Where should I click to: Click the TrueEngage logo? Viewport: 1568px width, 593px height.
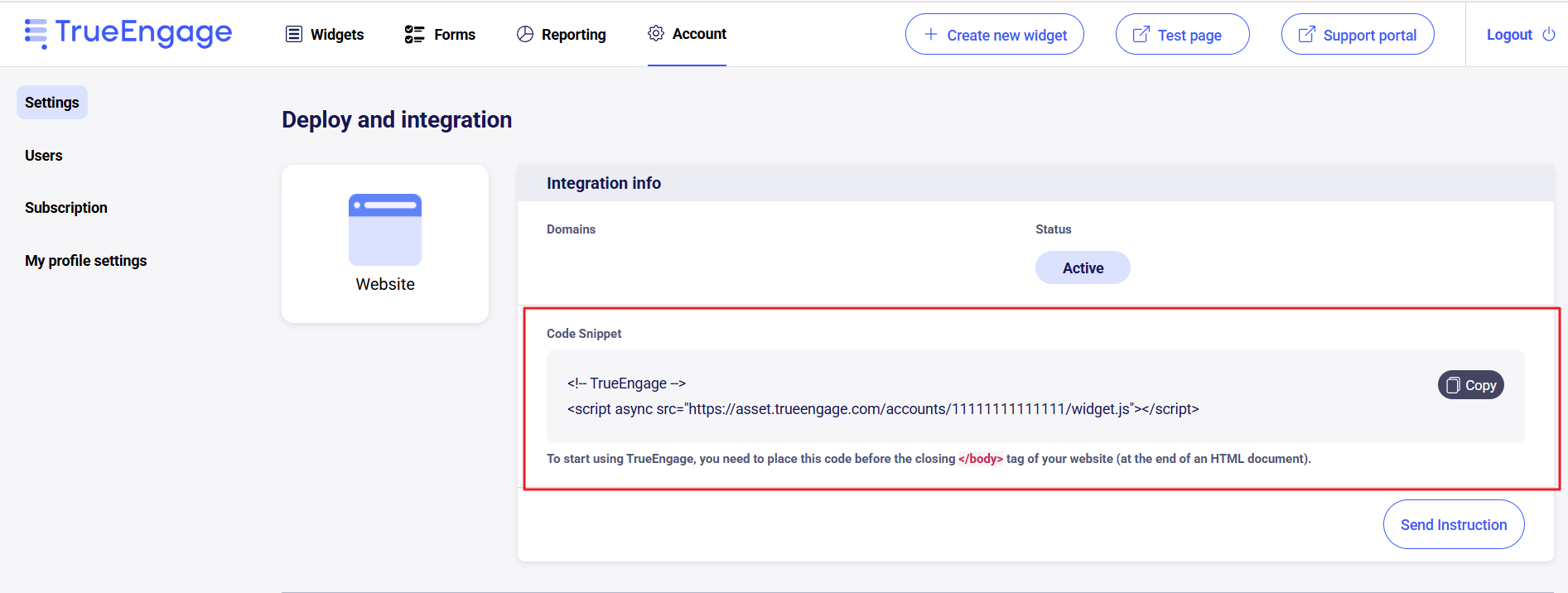click(x=128, y=33)
